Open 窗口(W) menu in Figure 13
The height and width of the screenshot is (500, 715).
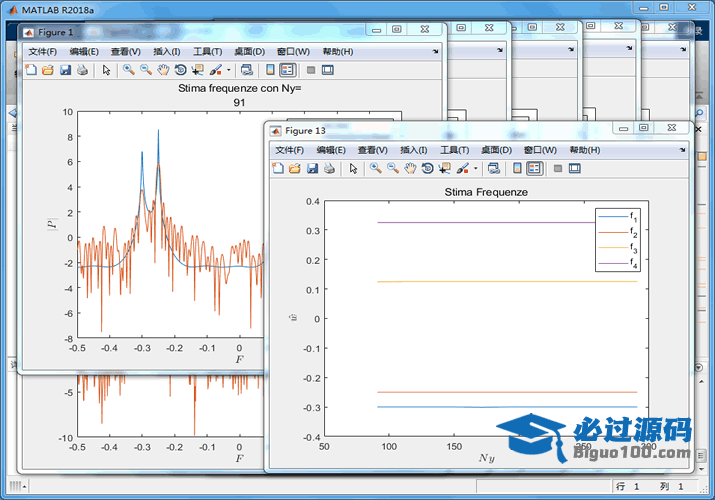point(540,150)
